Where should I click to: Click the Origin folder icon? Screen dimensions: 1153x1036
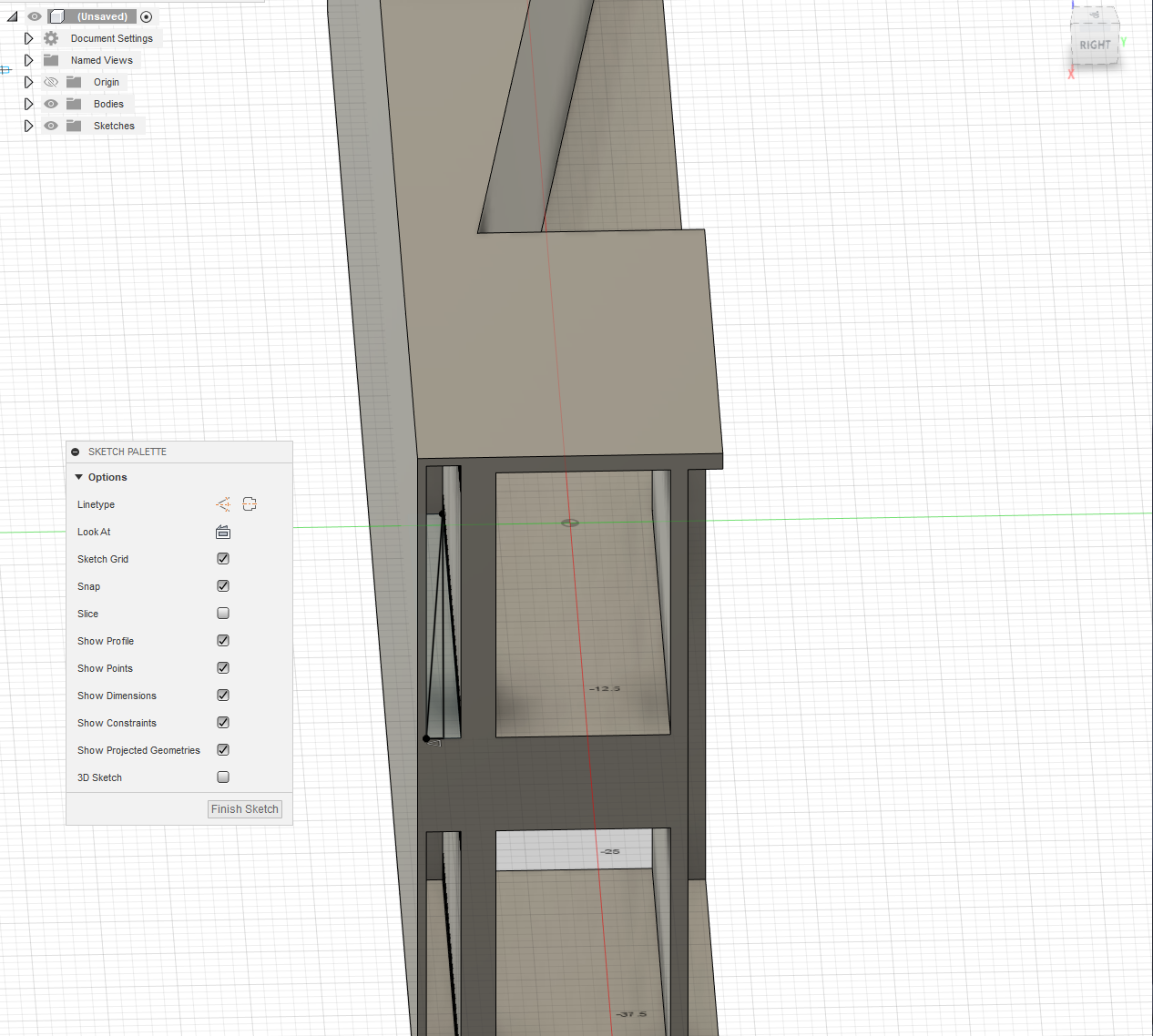(x=74, y=82)
